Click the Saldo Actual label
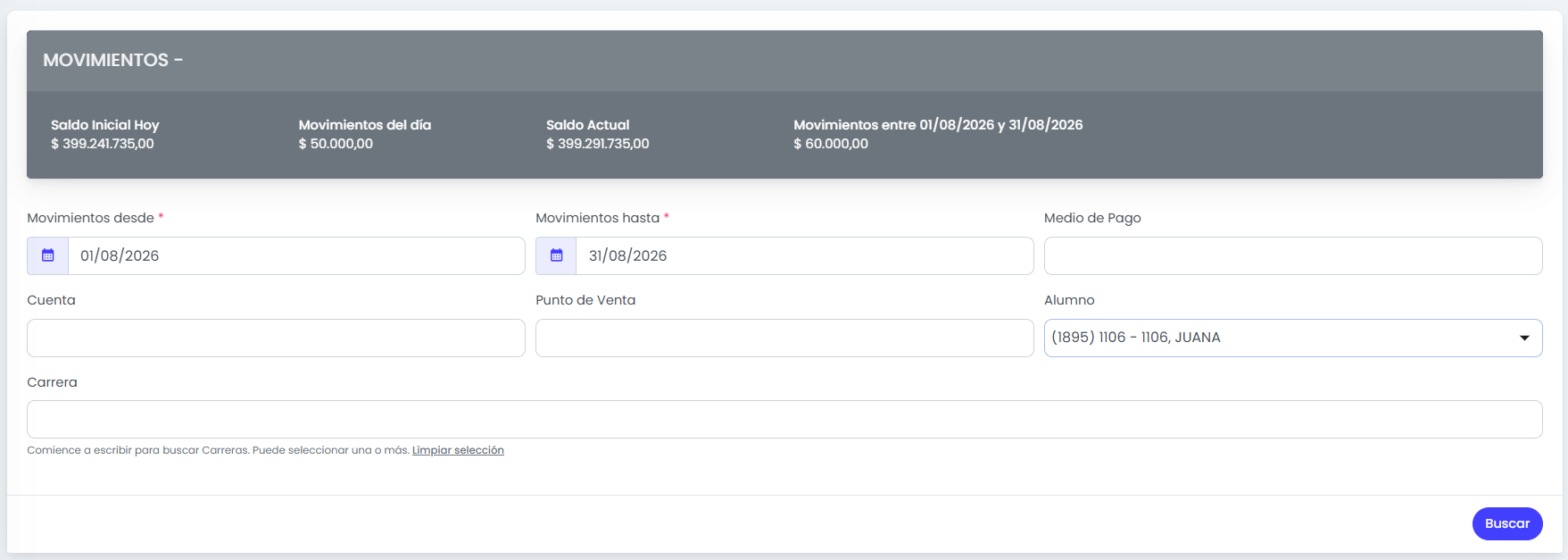The image size is (1568, 560). pyautogui.click(x=588, y=125)
